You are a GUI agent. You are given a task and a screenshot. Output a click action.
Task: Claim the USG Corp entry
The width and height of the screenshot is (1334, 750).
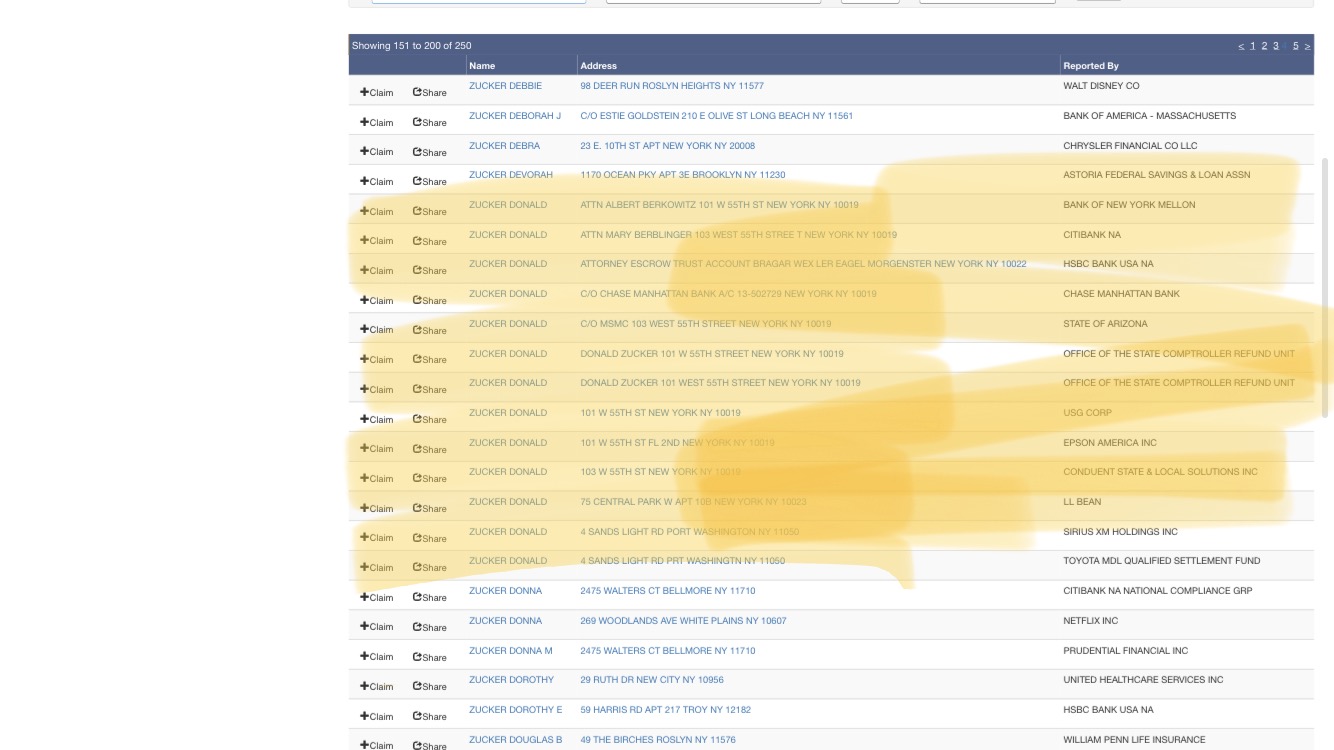[377, 419]
